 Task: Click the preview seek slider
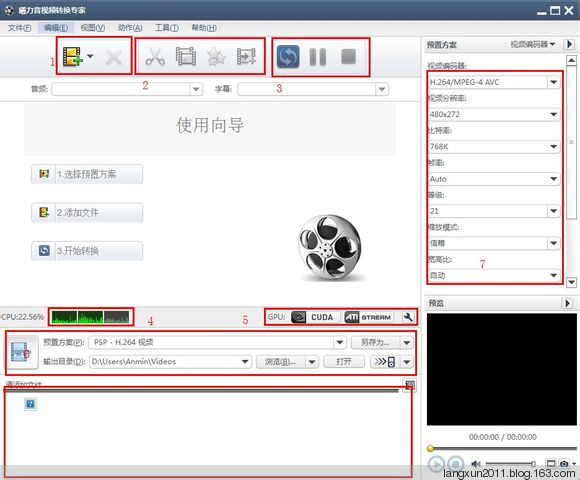503,449
